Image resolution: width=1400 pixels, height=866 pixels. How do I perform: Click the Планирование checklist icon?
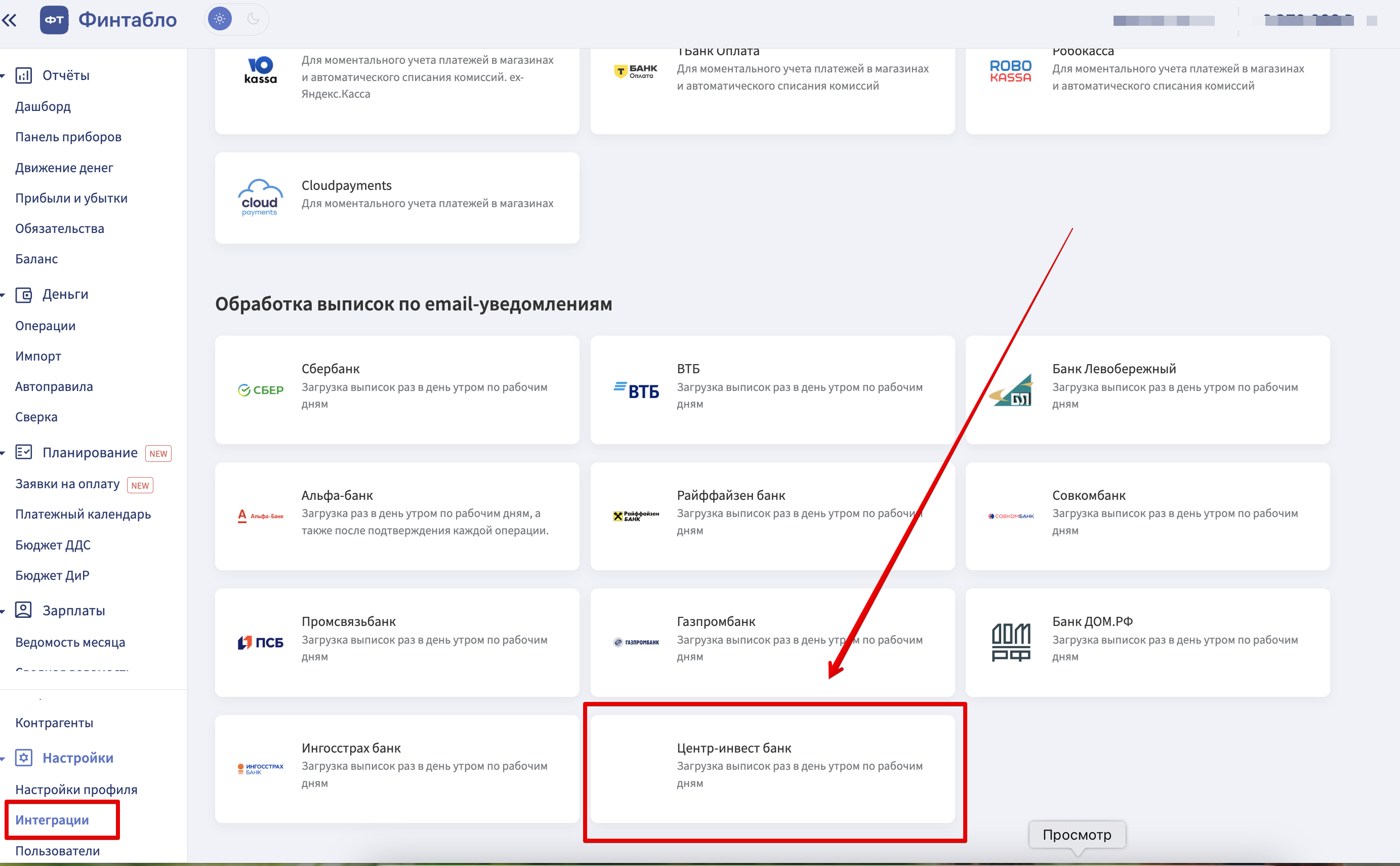[x=23, y=452]
